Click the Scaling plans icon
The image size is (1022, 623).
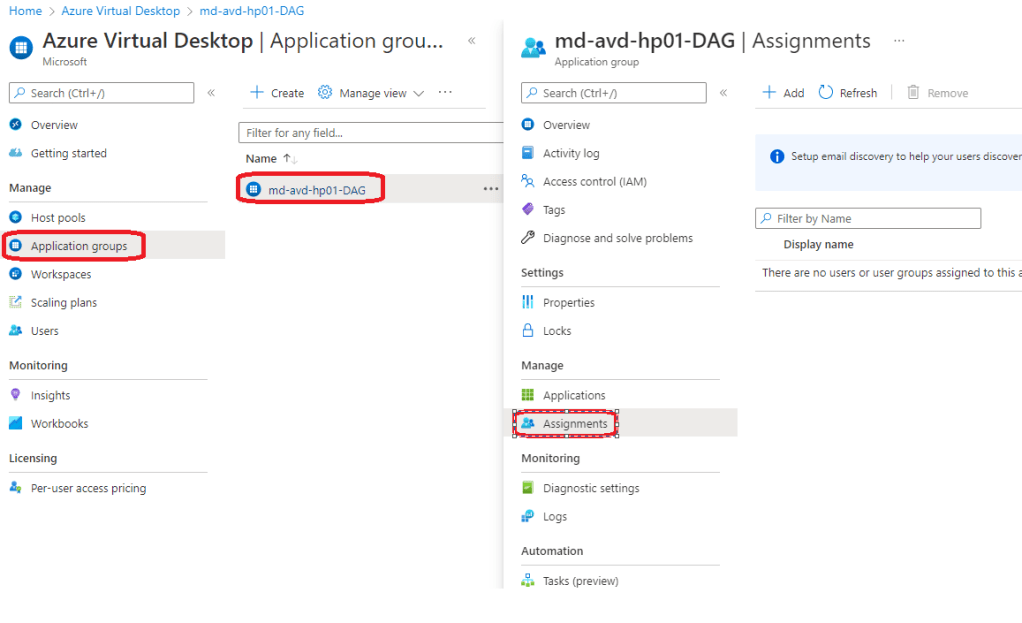click(15, 303)
